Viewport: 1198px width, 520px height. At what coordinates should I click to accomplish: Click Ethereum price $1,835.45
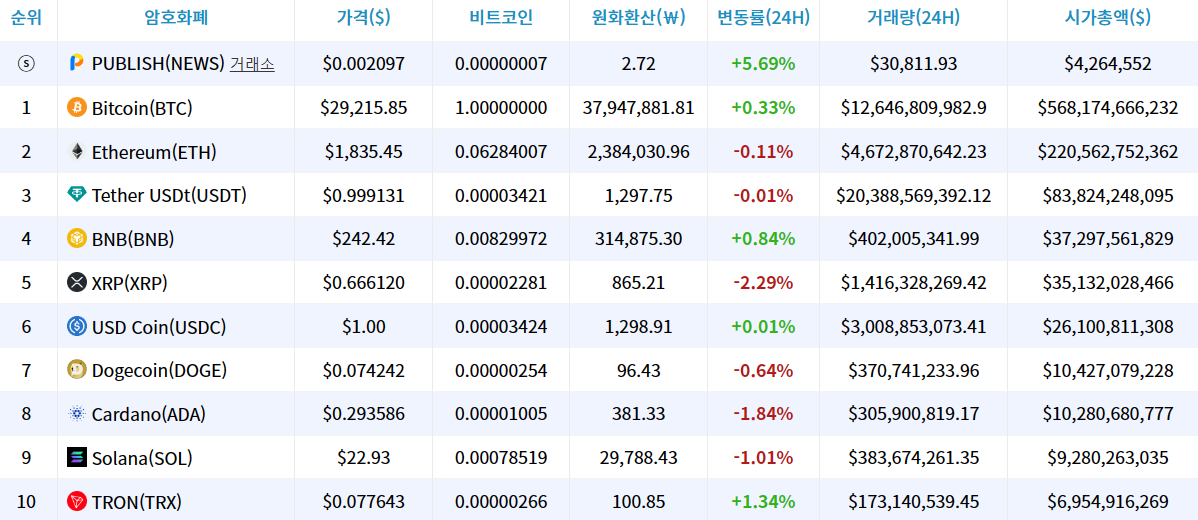pos(364,152)
